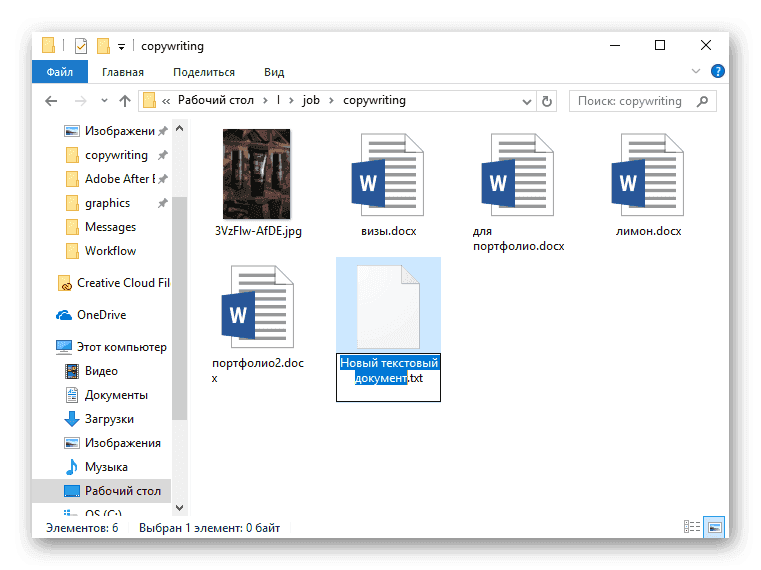This screenshot has height=570, width=761.
Task: Click the search magnifier icon
Action: 702,101
